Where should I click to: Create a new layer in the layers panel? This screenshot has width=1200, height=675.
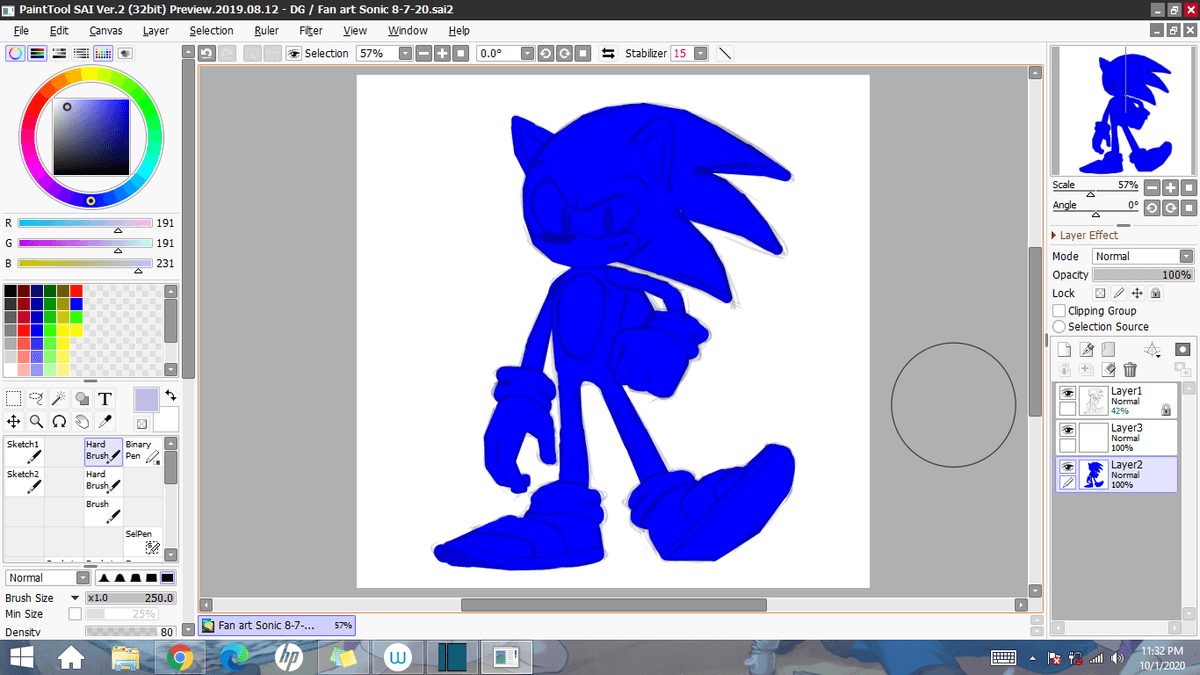(x=1064, y=349)
